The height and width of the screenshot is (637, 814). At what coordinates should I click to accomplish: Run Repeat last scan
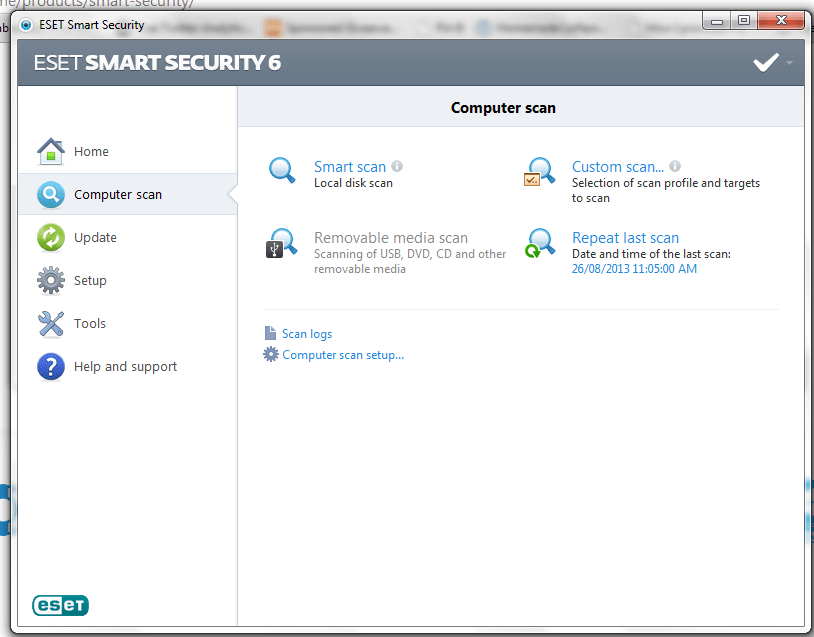[x=626, y=238]
